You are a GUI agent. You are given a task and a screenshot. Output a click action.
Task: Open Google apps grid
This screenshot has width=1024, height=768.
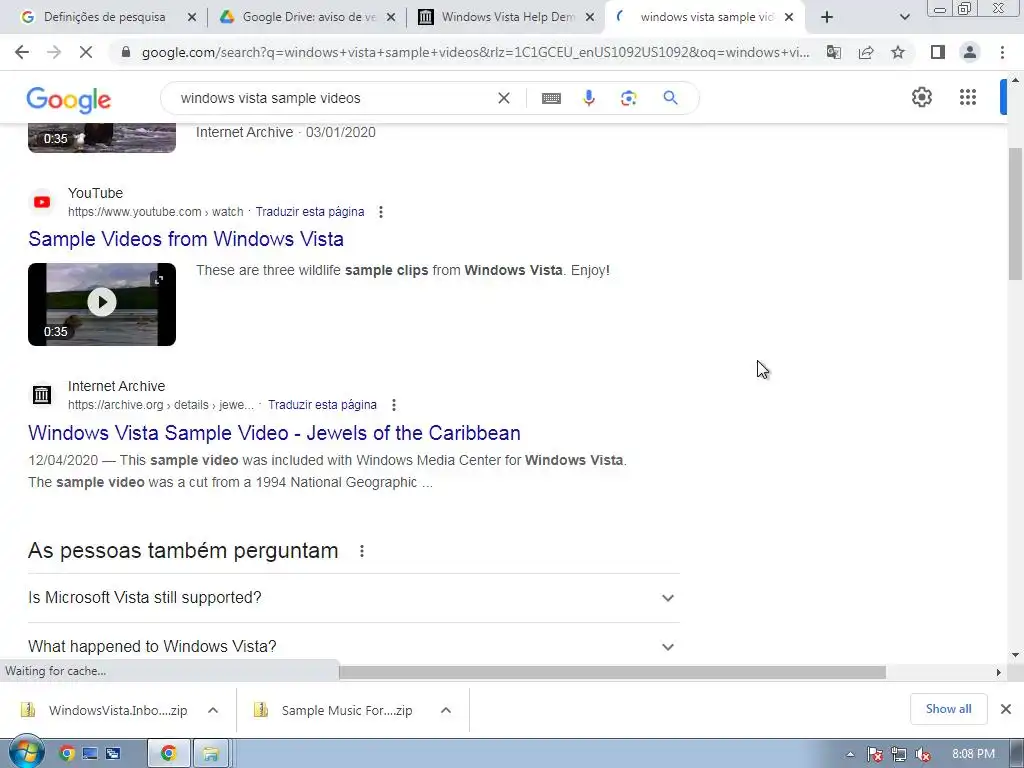pyautogui.click(x=968, y=97)
